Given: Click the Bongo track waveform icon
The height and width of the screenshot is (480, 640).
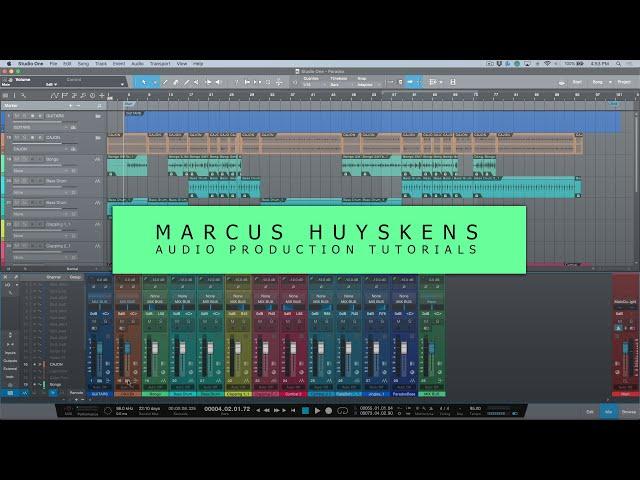Looking at the screenshot, I should coord(97,160).
